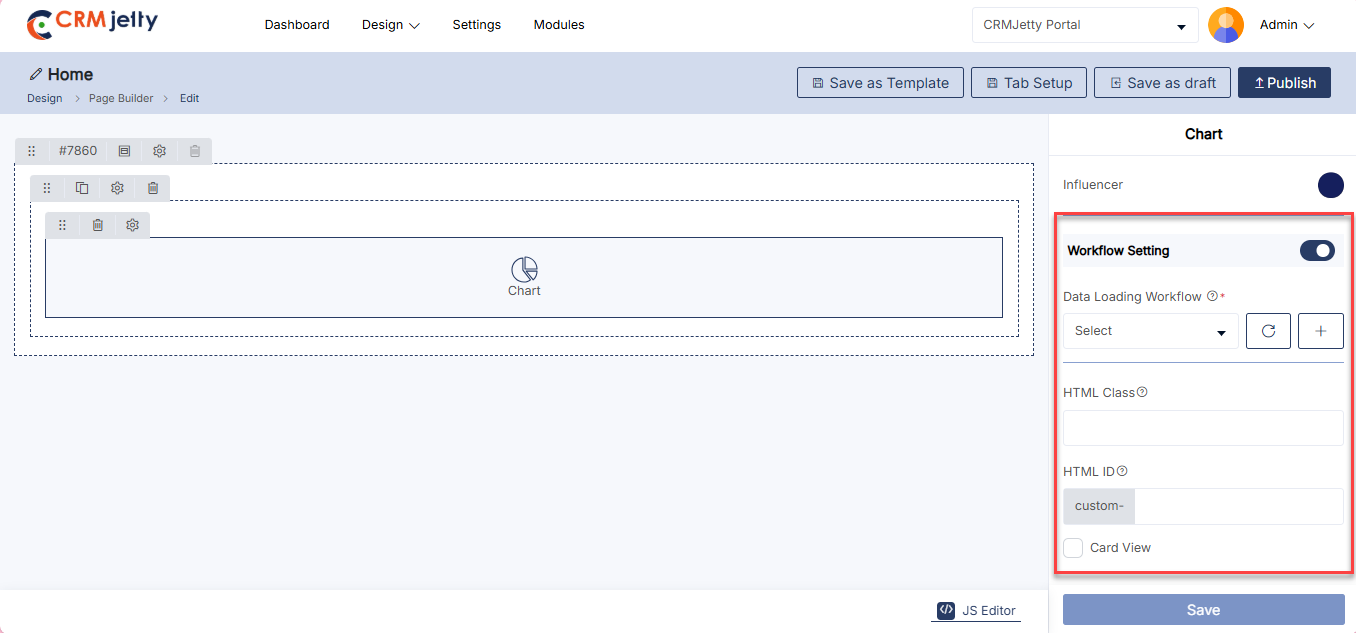Duplicate the row using the copy icon
The width and height of the screenshot is (1356, 633).
pyautogui.click(x=82, y=188)
